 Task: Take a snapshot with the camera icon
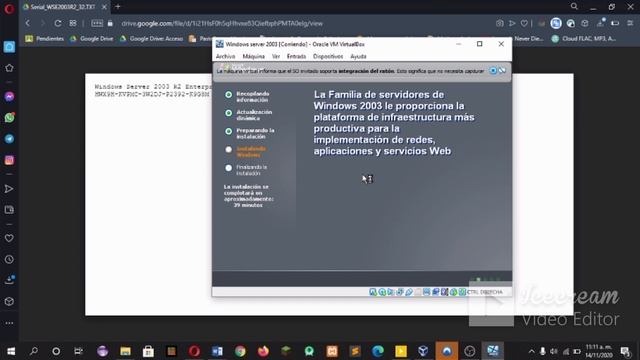[500, 23]
